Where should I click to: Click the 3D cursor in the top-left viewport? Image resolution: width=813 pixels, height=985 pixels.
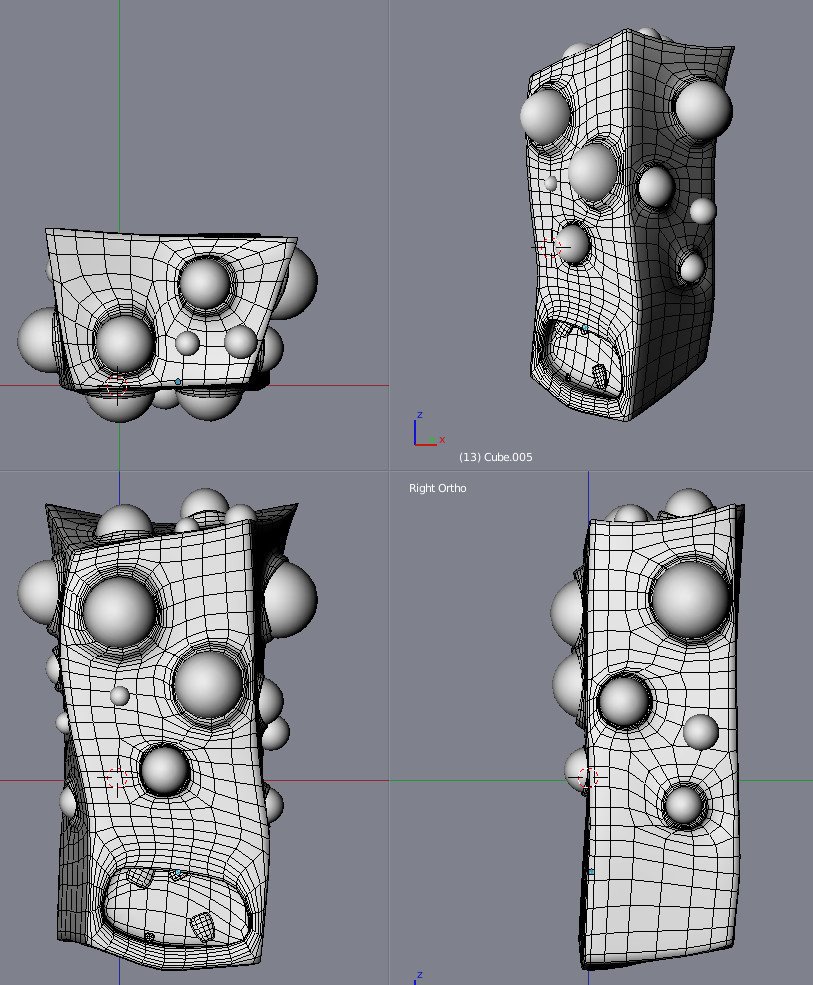click(119, 383)
